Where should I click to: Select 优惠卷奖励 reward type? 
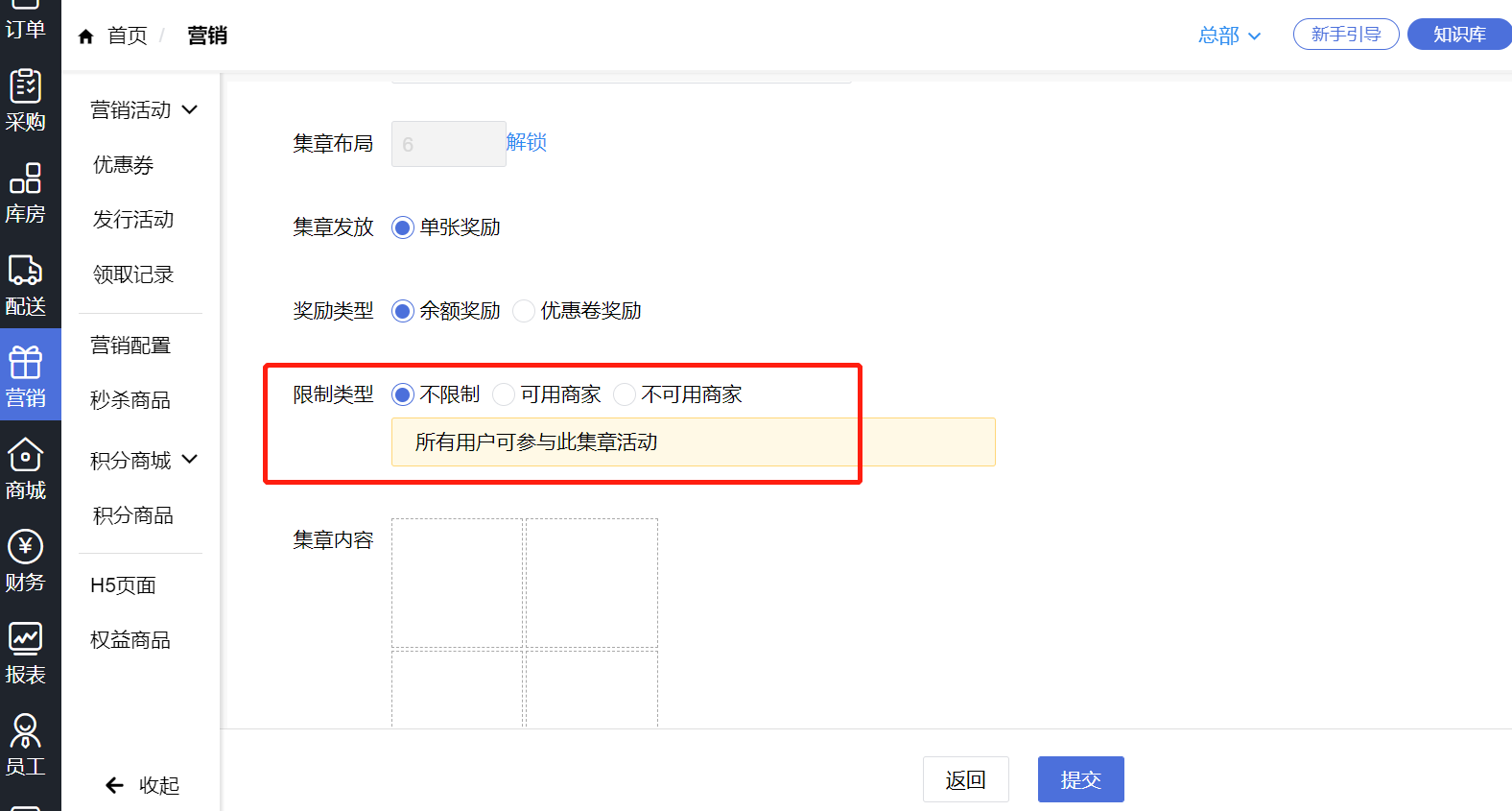(x=524, y=311)
